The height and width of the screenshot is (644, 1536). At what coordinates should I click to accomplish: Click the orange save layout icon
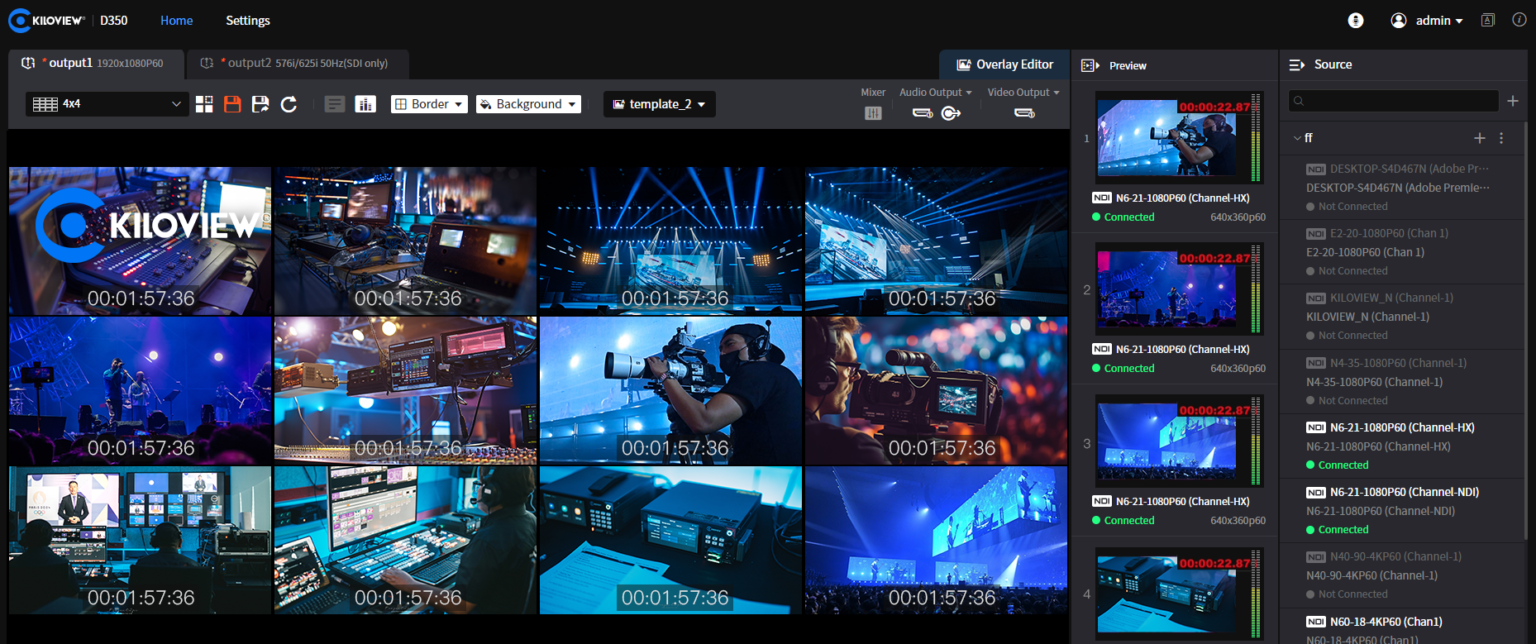pyautogui.click(x=232, y=104)
